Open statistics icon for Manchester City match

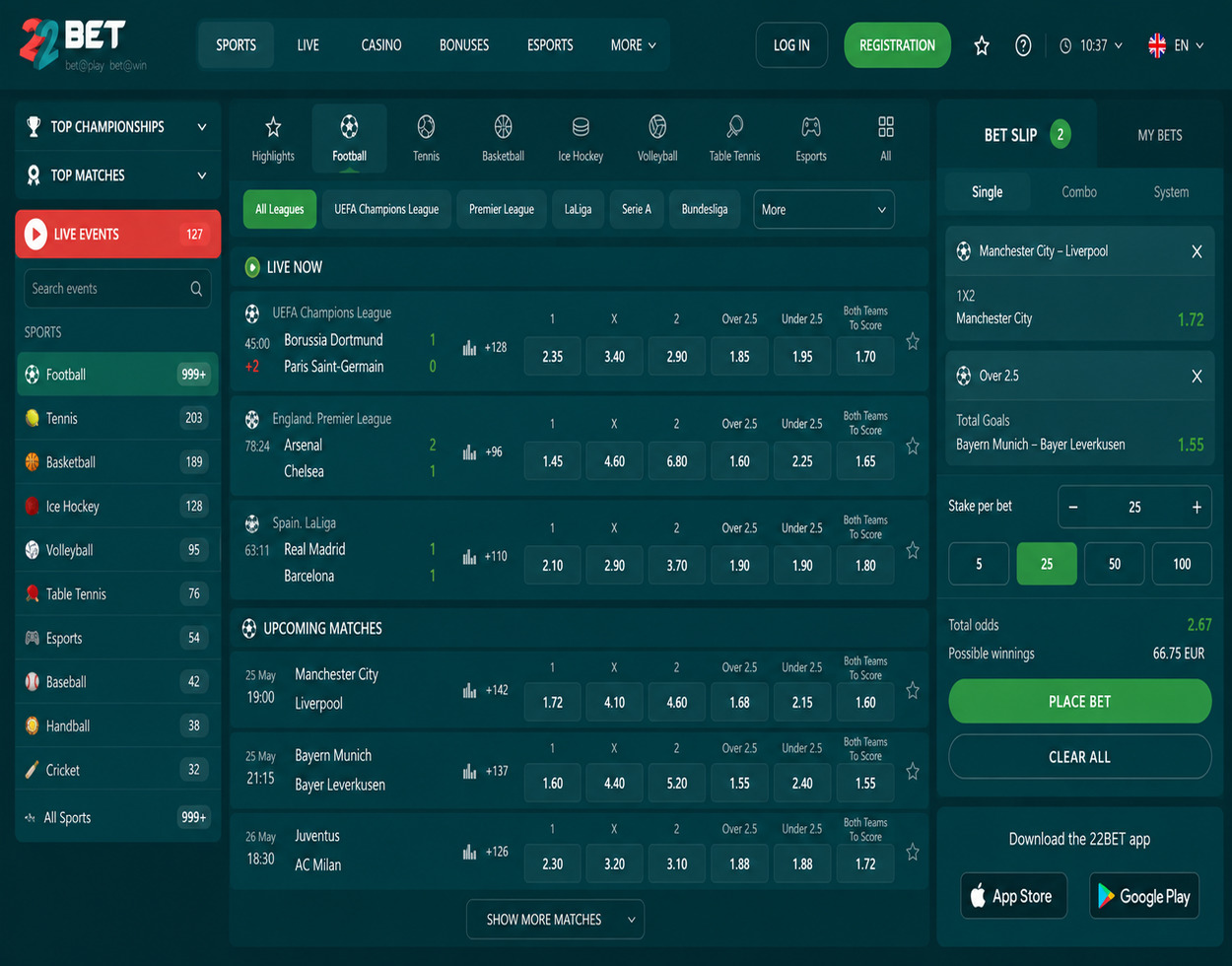469,691
